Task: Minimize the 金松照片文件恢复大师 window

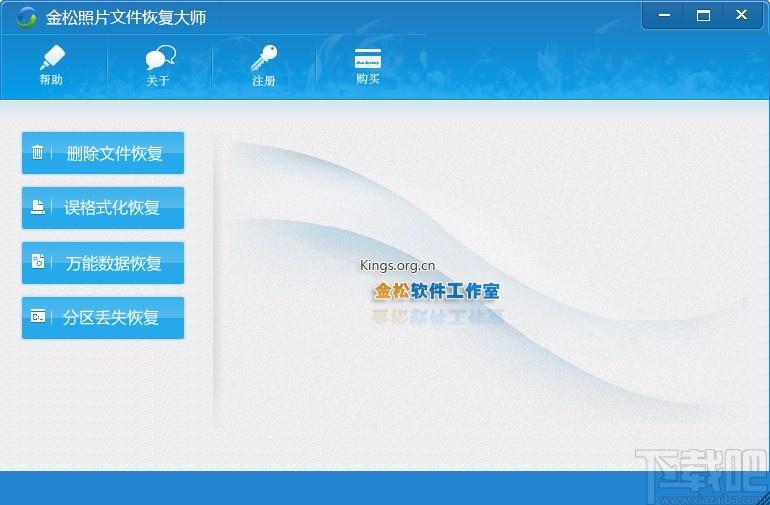Action: point(664,16)
